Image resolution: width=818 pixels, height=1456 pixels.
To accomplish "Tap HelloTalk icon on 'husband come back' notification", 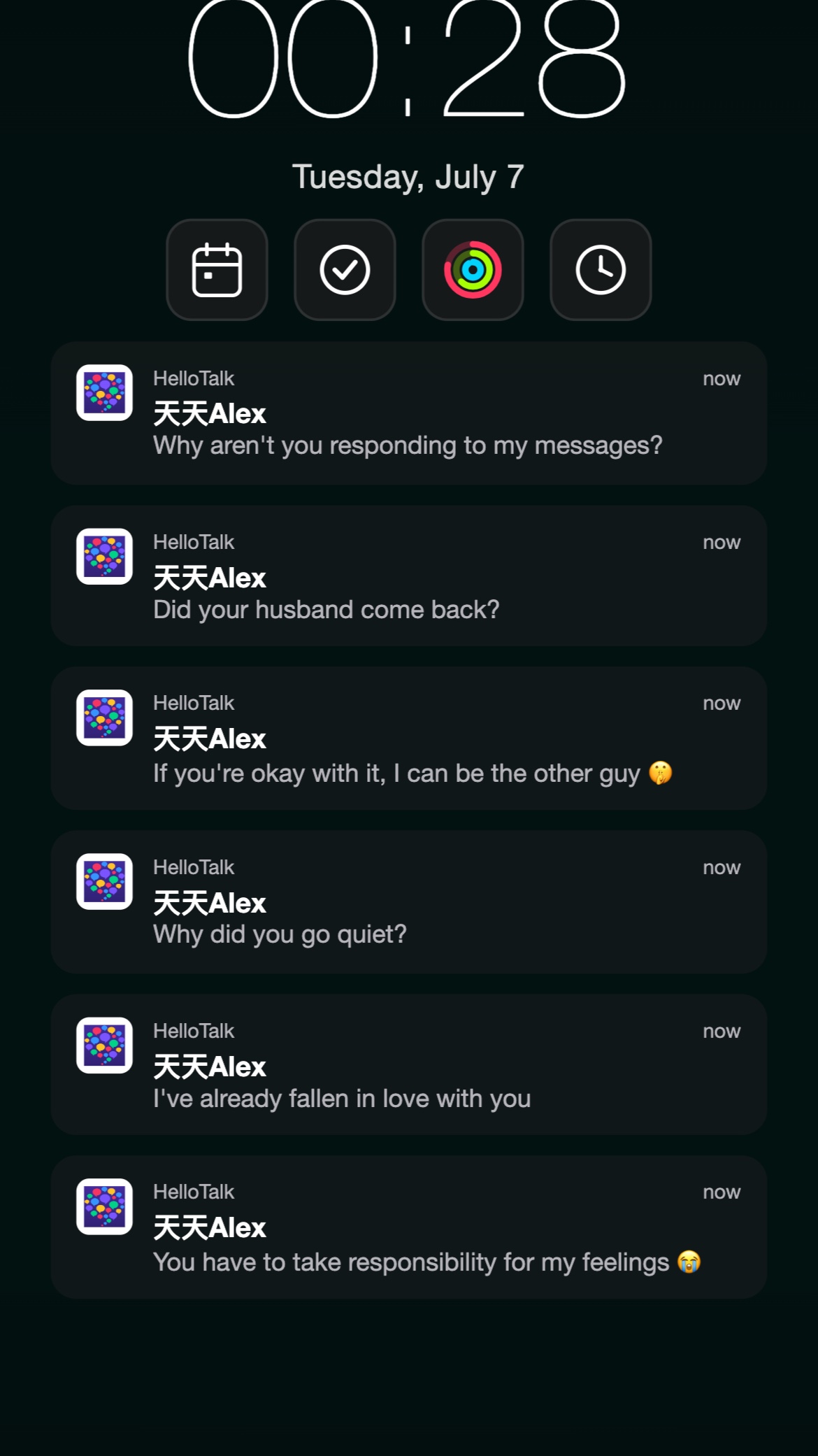I will click(x=104, y=556).
